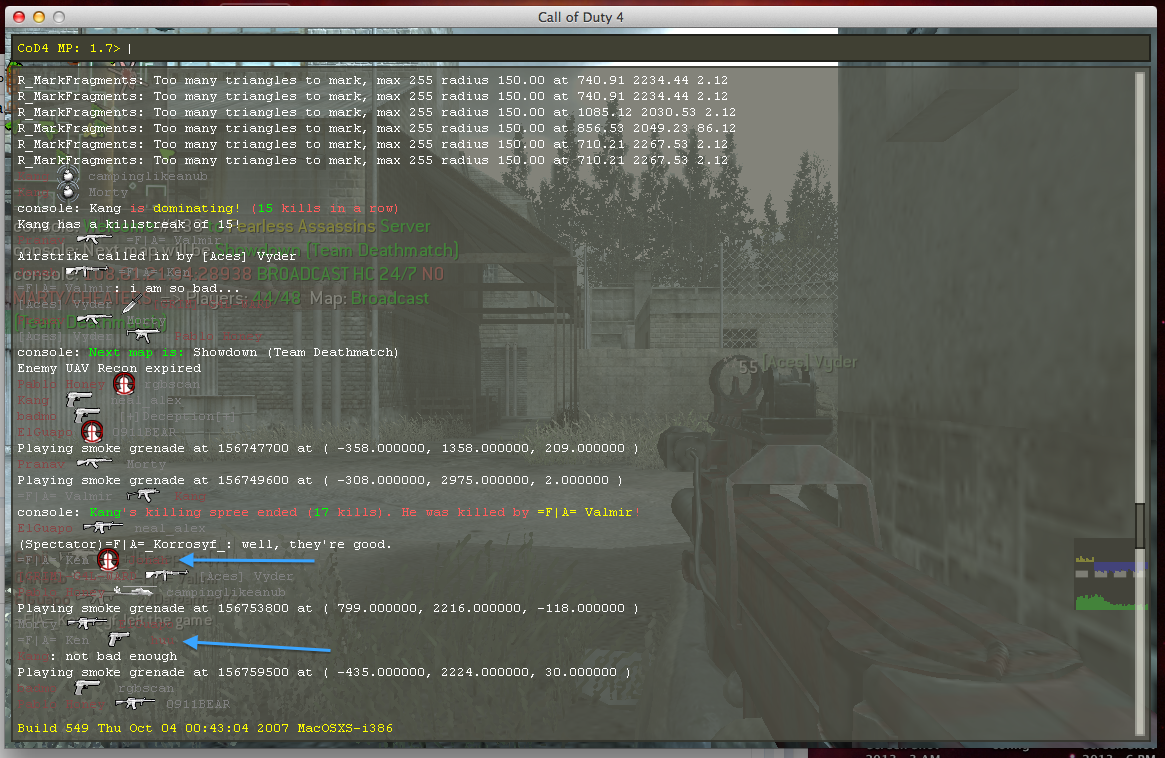The width and height of the screenshot is (1165, 758).
Task: Click the smoke grenade line at 156747700
Action: tap(328, 448)
